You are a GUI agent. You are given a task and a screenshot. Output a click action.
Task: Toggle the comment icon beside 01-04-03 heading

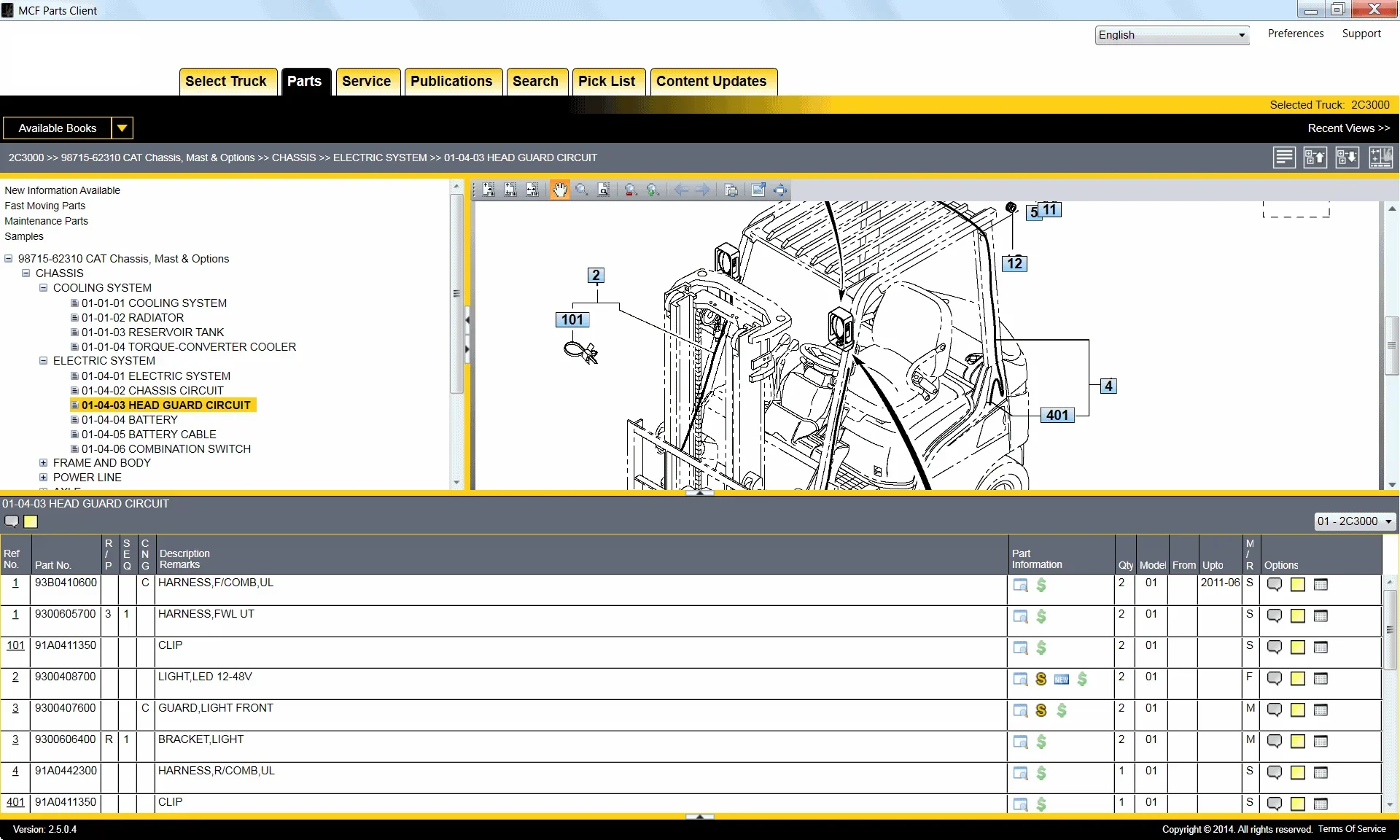(12, 521)
